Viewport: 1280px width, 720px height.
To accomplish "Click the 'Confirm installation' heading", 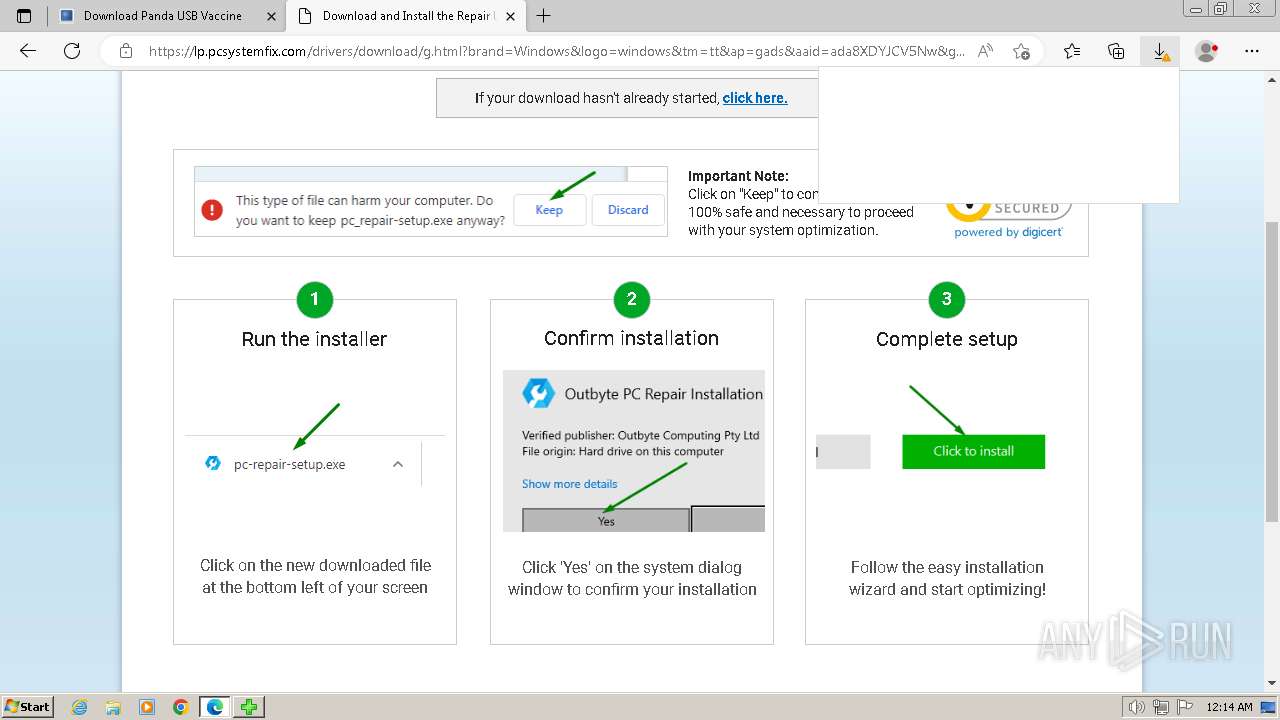I will tap(631, 338).
